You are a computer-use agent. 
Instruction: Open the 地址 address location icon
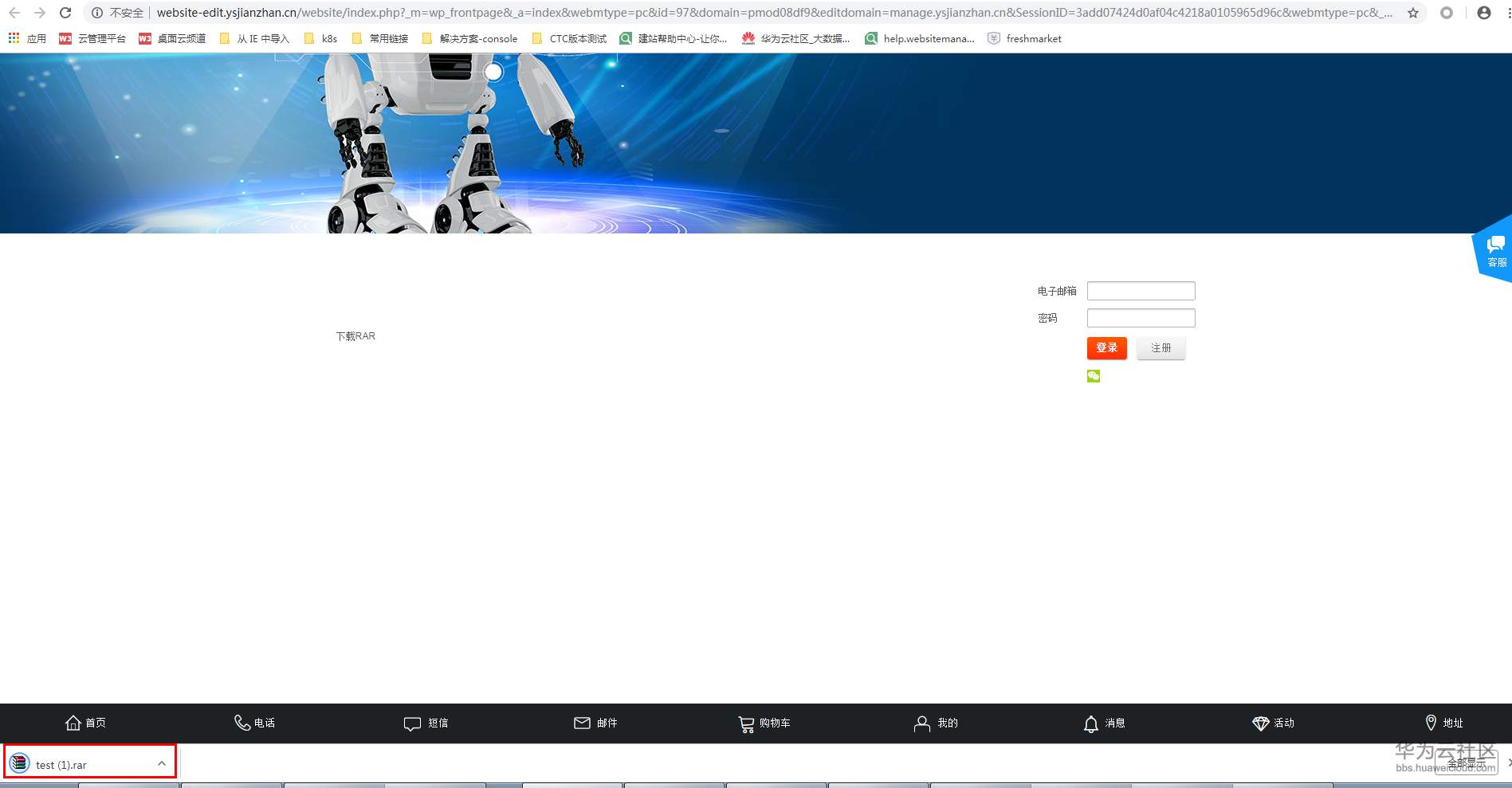(x=1443, y=723)
